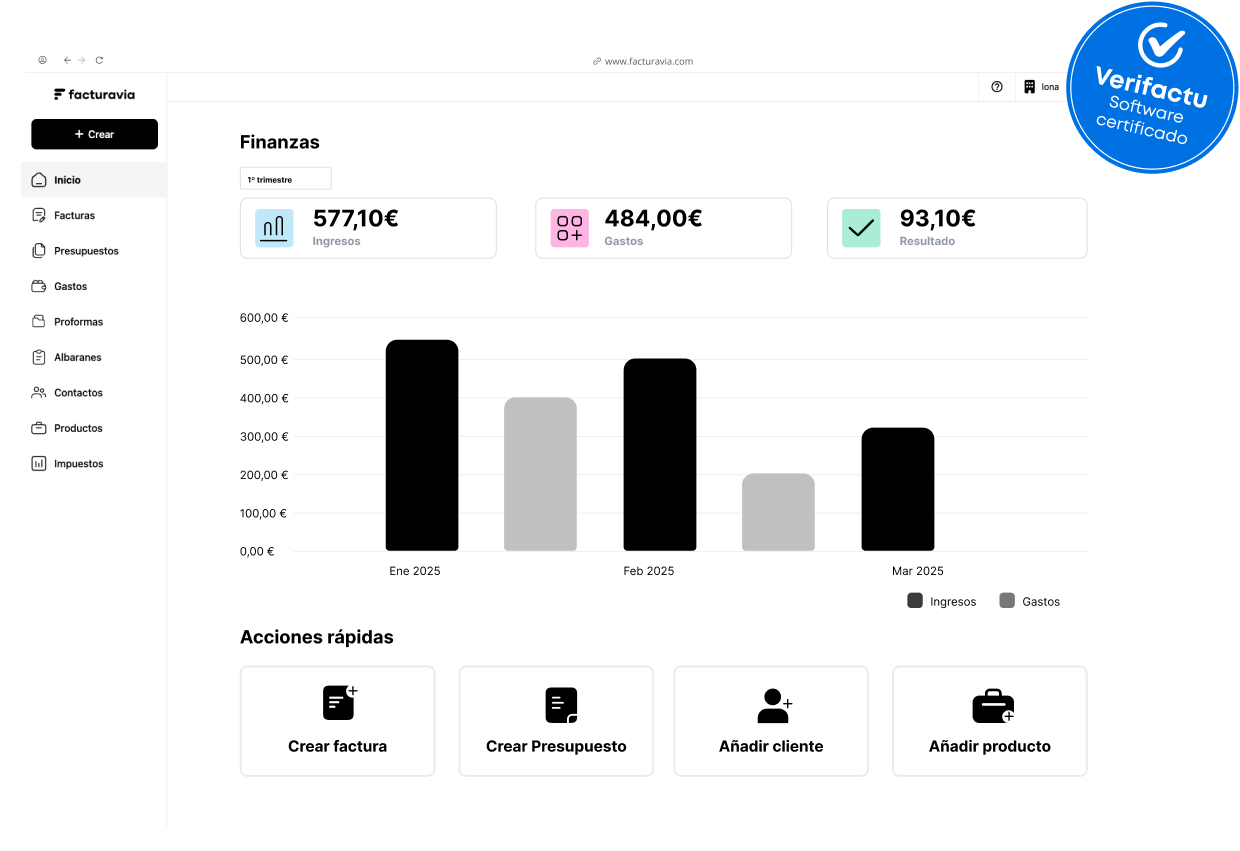
Task: Click the Ene 2025 black income bar
Action: coord(422,446)
